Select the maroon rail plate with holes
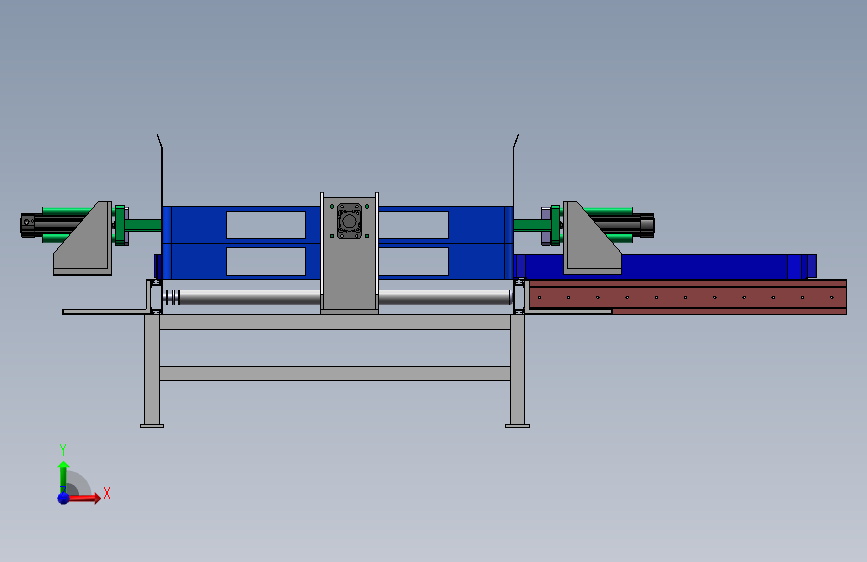The width and height of the screenshot is (867, 562). pyautogui.click(x=688, y=297)
